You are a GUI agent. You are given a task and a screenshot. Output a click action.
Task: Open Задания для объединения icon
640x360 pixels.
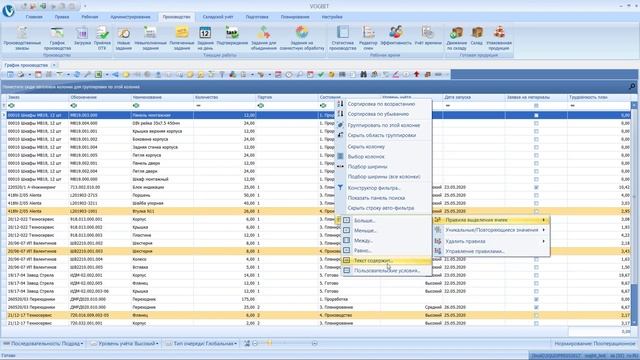(264, 38)
